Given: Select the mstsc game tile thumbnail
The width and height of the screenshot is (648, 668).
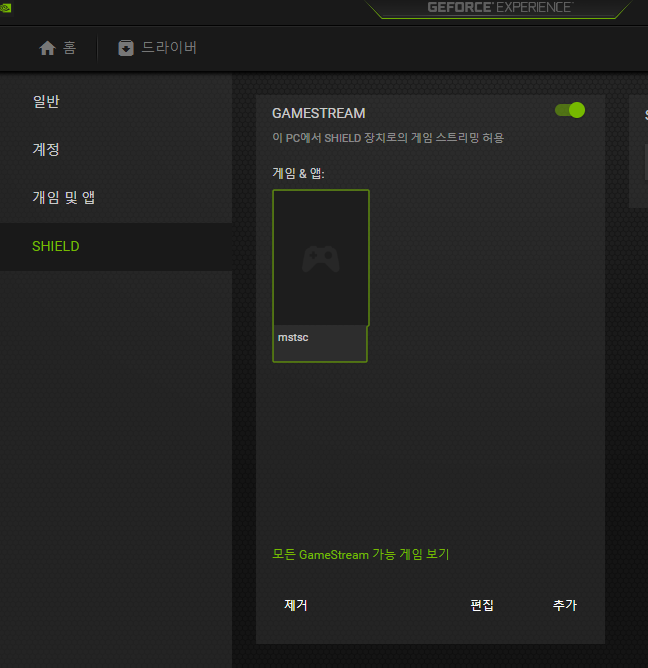Looking at the screenshot, I should click(321, 258).
